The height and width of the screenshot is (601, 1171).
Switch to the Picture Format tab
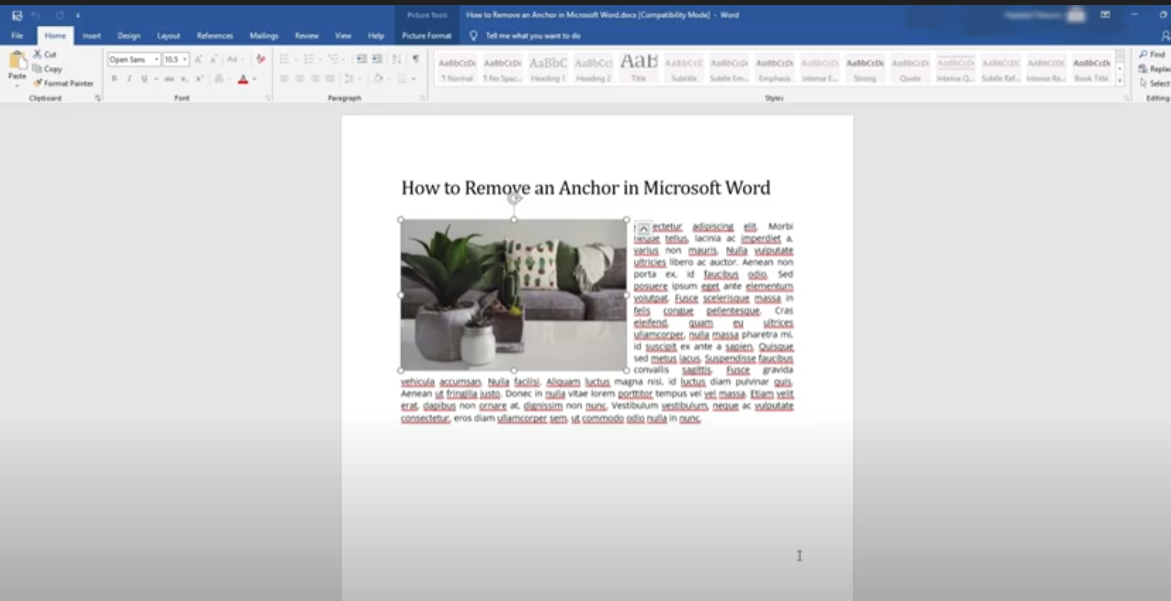click(x=427, y=36)
